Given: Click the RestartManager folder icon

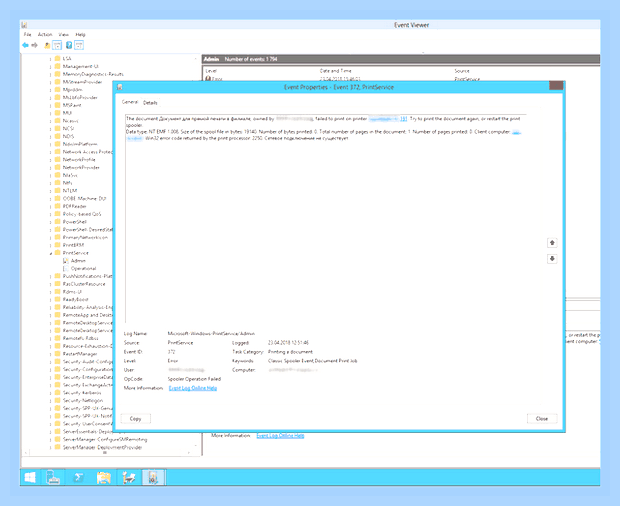Looking at the screenshot, I should (58, 354).
